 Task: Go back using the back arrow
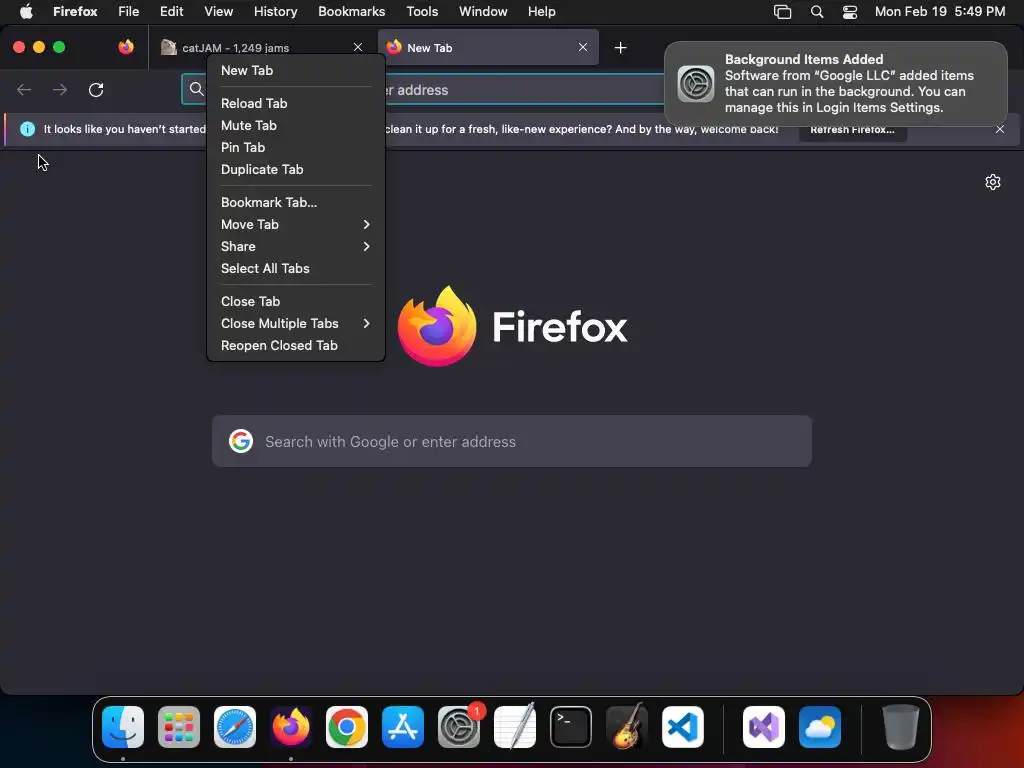(x=24, y=89)
